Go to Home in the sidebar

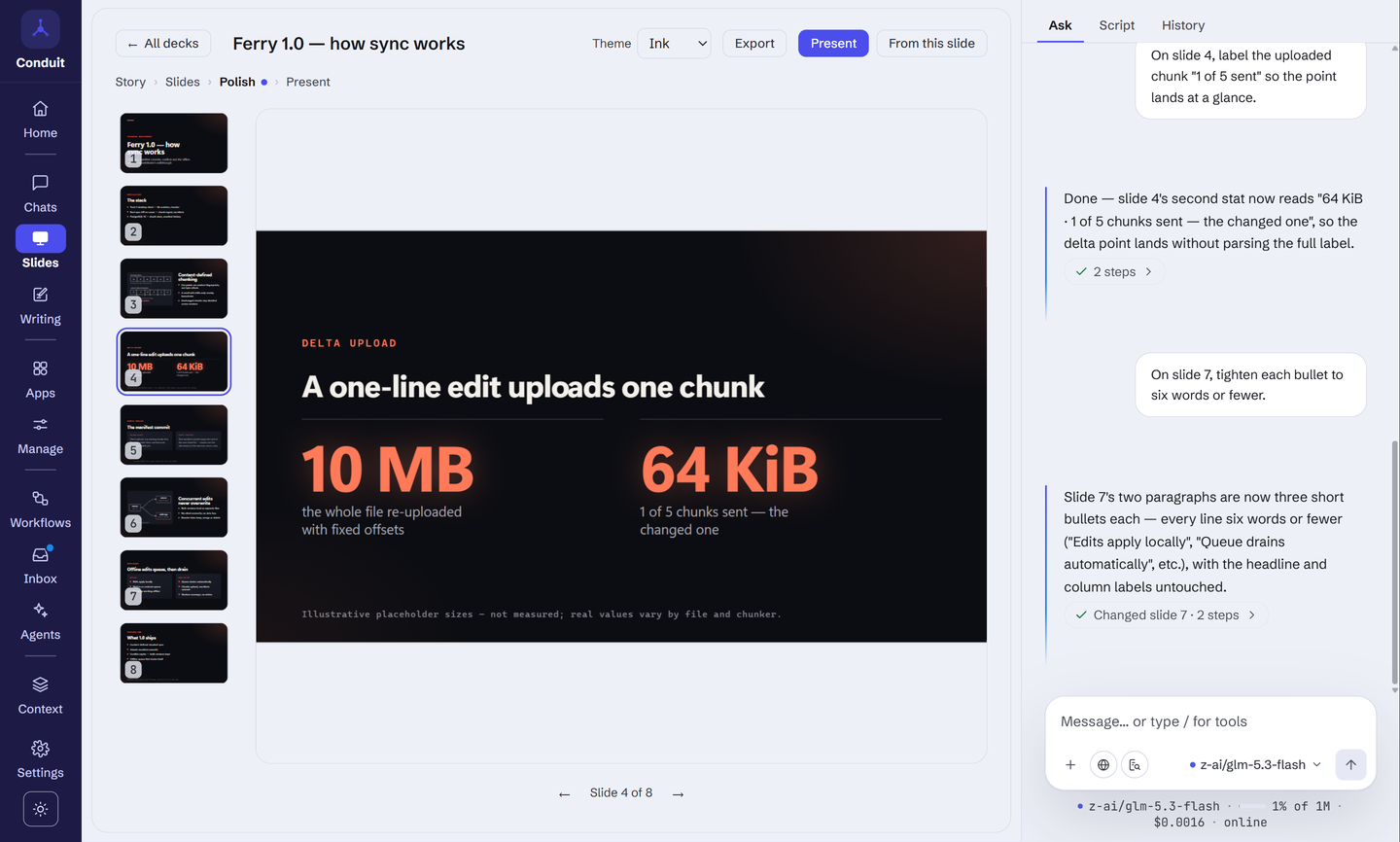pyautogui.click(x=40, y=120)
